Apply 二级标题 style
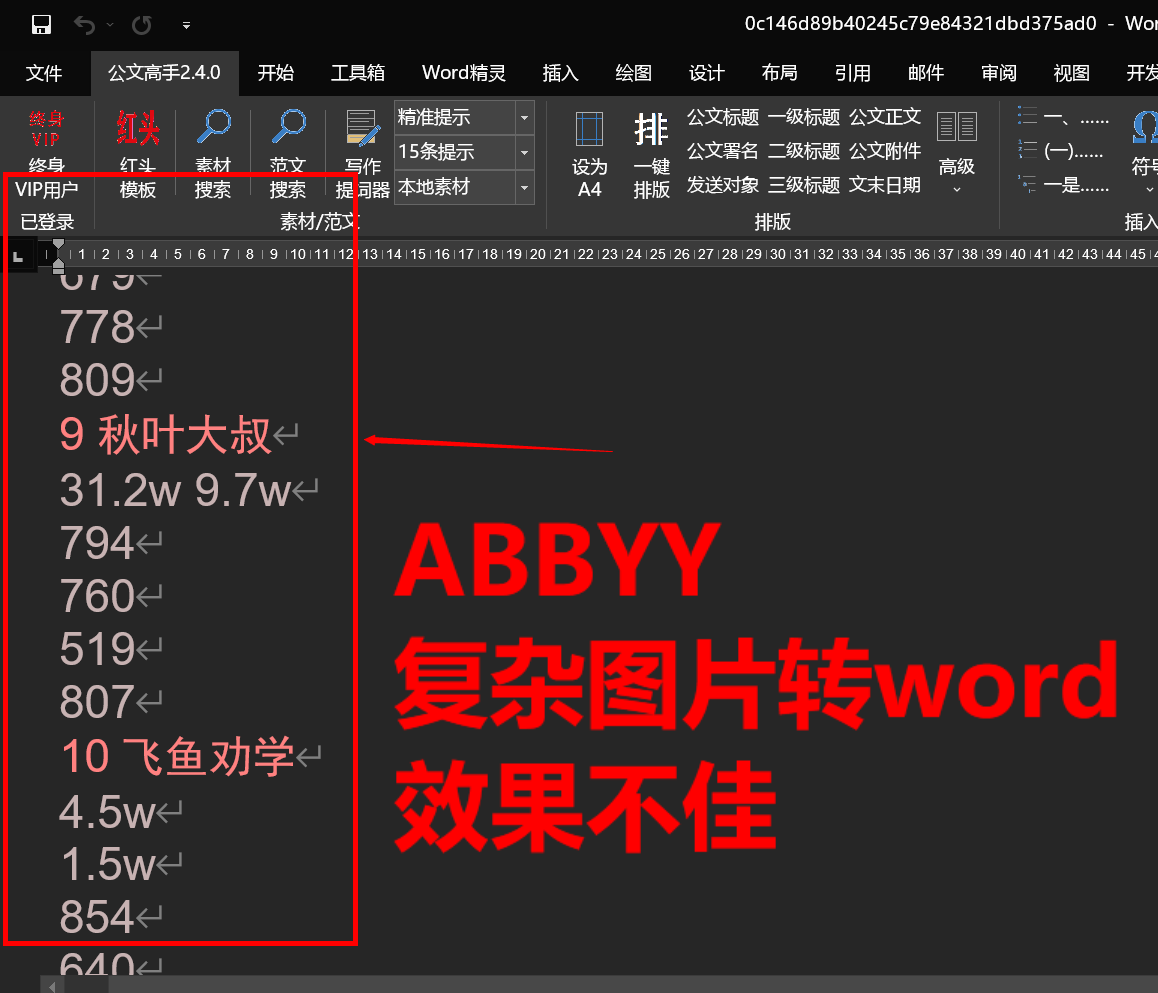Image resolution: width=1158 pixels, height=993 pixels. point(804,151)
